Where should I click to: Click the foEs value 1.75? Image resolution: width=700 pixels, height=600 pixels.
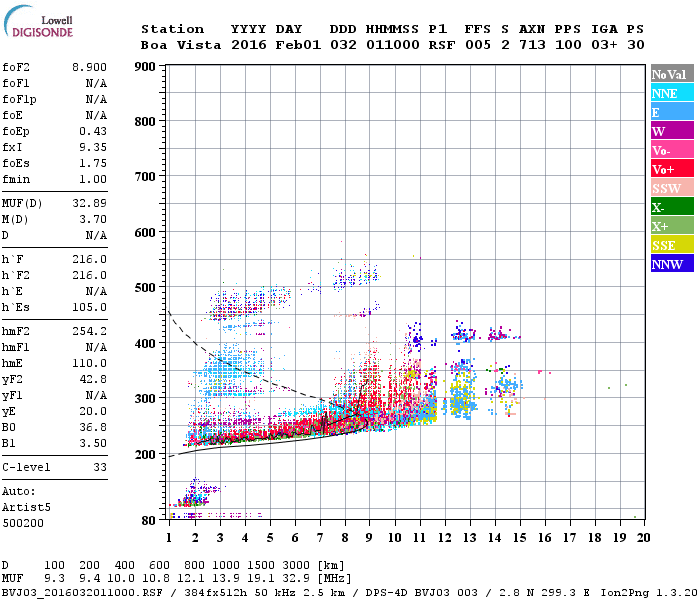tap(93, 163)
